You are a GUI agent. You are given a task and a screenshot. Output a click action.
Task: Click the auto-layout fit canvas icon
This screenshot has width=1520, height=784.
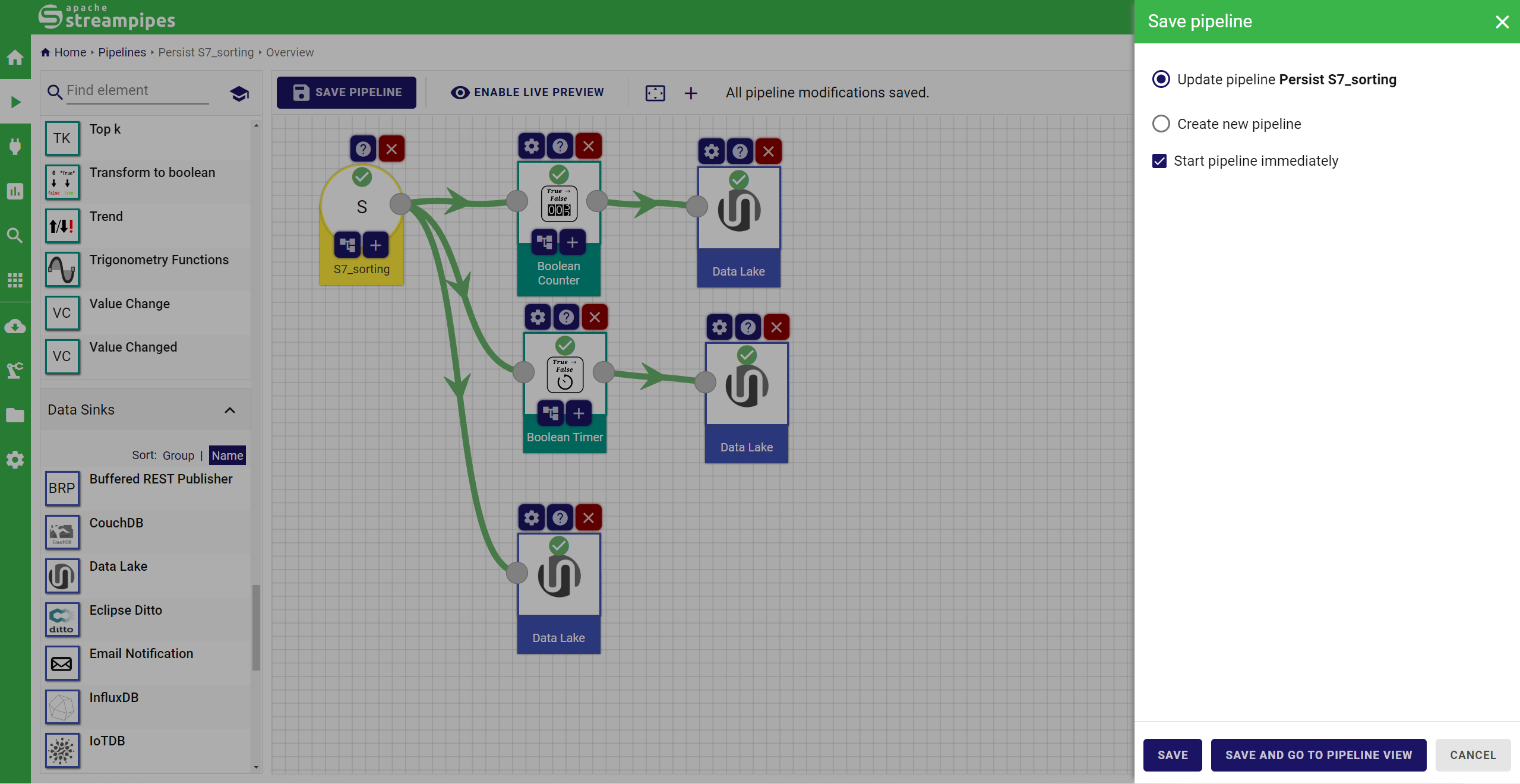(x=655, y=93)
